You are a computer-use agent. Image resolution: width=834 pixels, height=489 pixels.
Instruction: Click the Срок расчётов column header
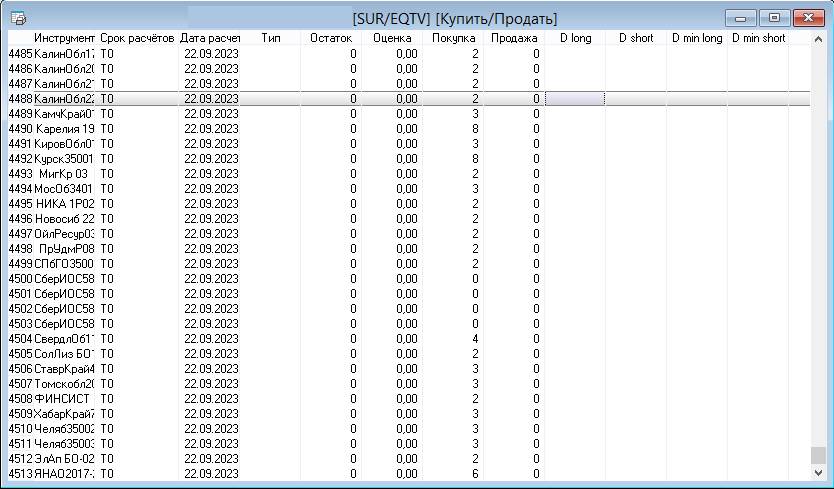137,38
